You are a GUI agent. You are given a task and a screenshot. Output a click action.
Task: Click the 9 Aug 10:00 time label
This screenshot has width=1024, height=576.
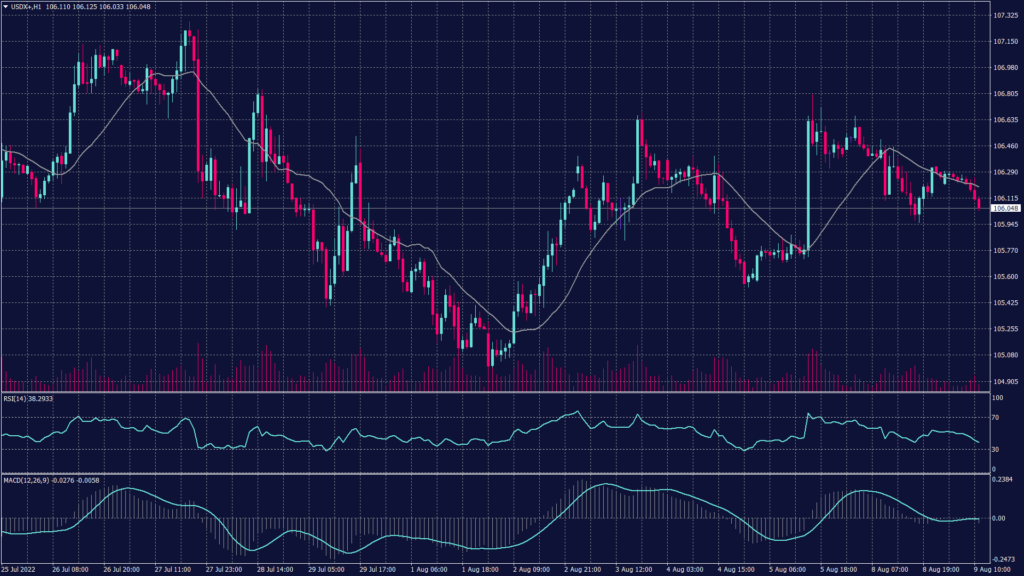click(995, 569)
